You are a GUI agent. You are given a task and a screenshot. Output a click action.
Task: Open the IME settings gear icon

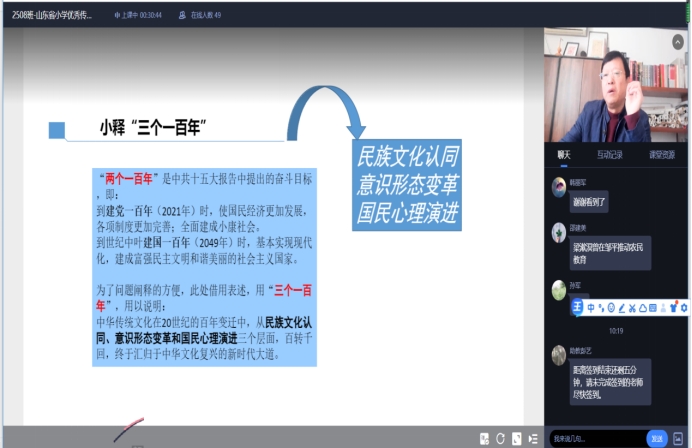point(684,308)
